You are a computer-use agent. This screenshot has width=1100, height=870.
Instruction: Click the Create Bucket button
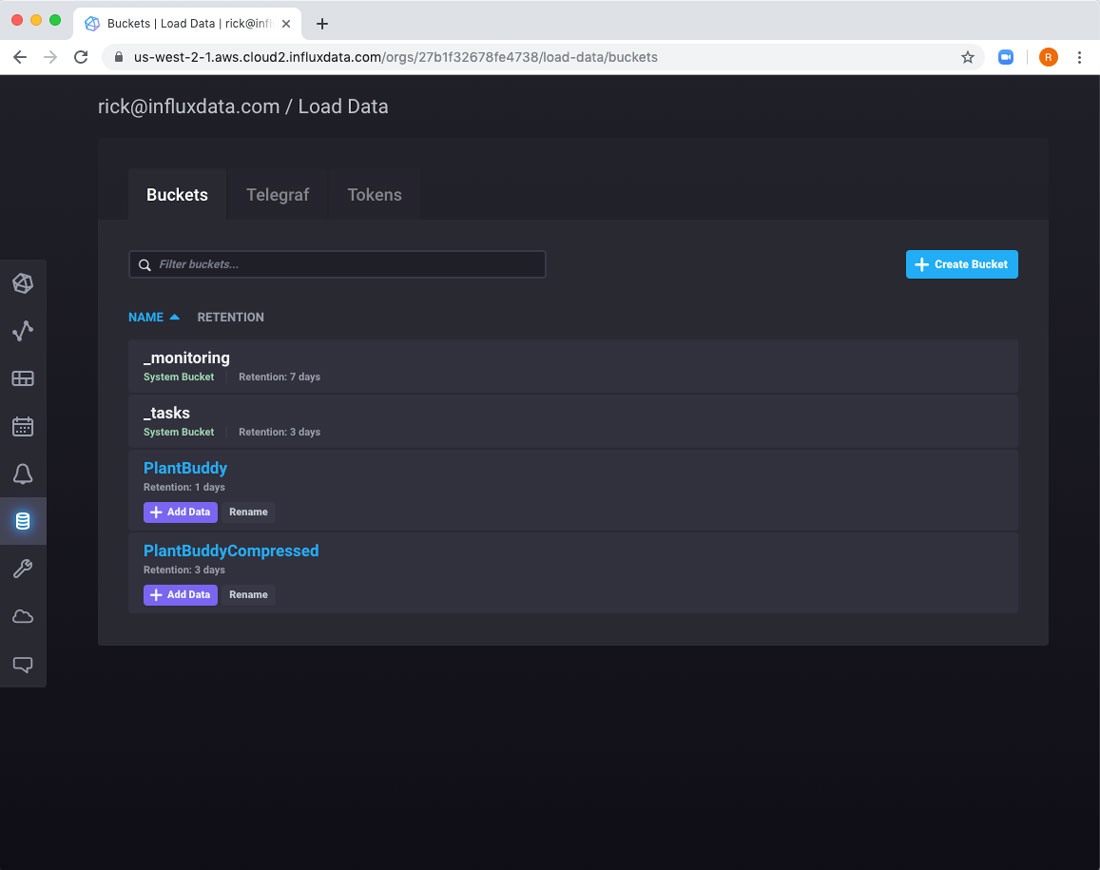(961, 264)
